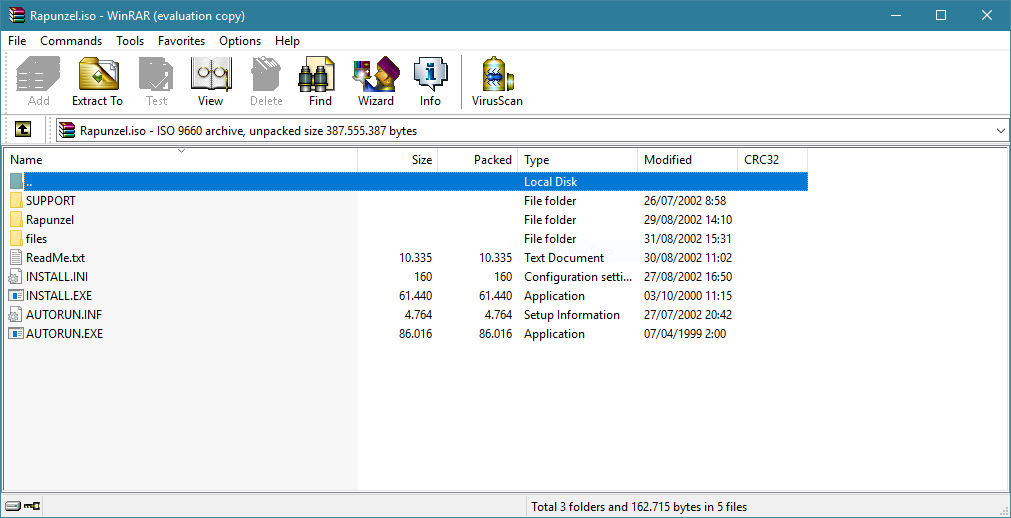This screenshot has height=518, width=1011.
Task: Sort by Type column header
Action: click(578, 160)
